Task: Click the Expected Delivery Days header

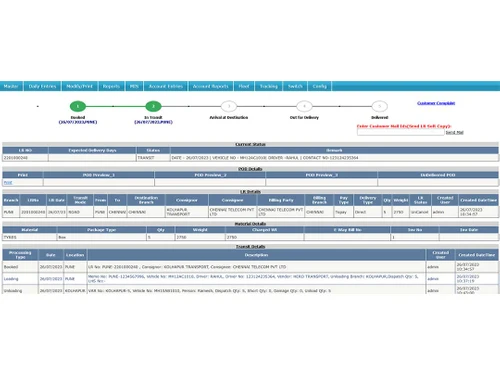Action: pos(92,150)
